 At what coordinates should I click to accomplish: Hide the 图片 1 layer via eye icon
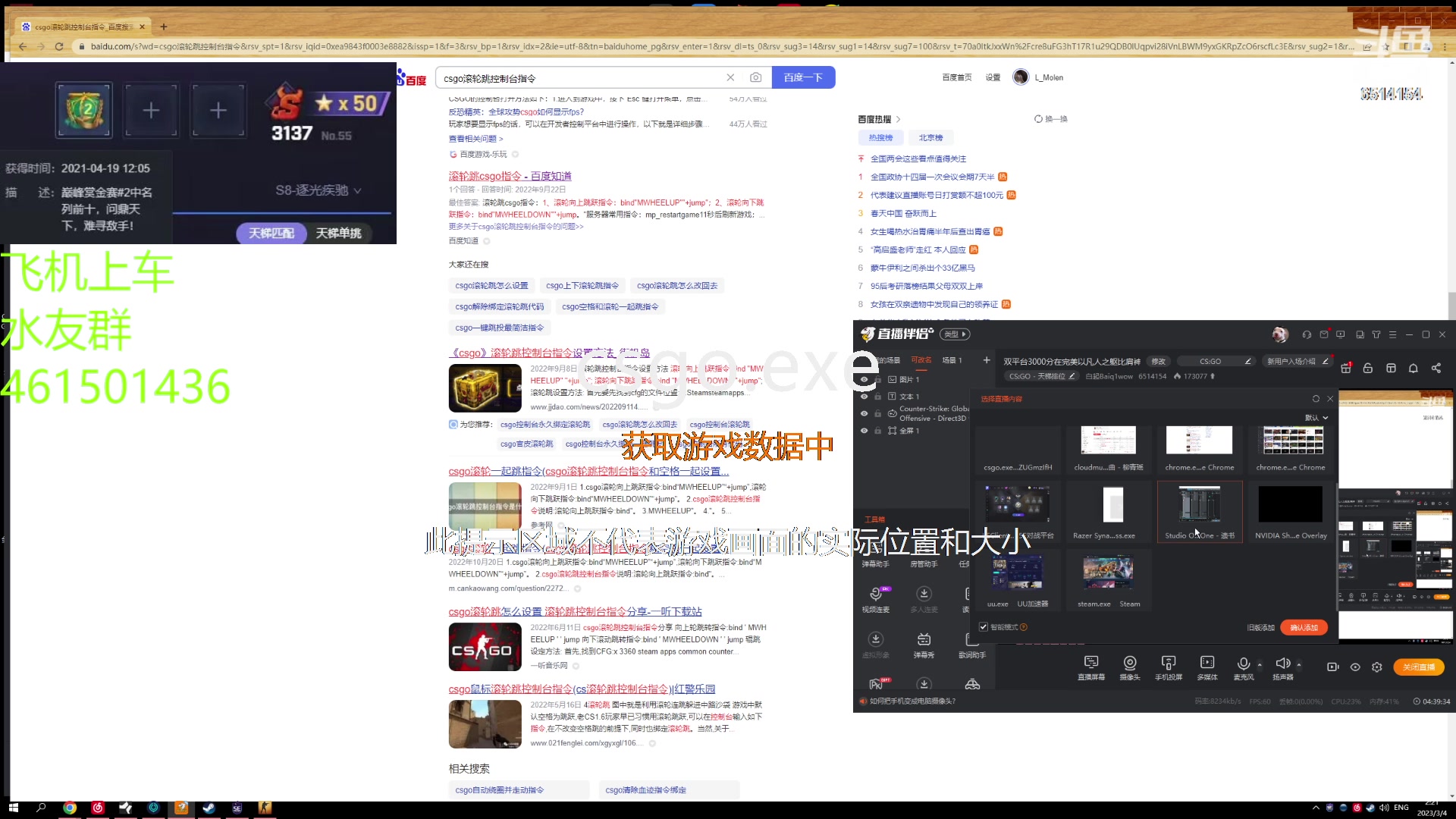[864, 379]
